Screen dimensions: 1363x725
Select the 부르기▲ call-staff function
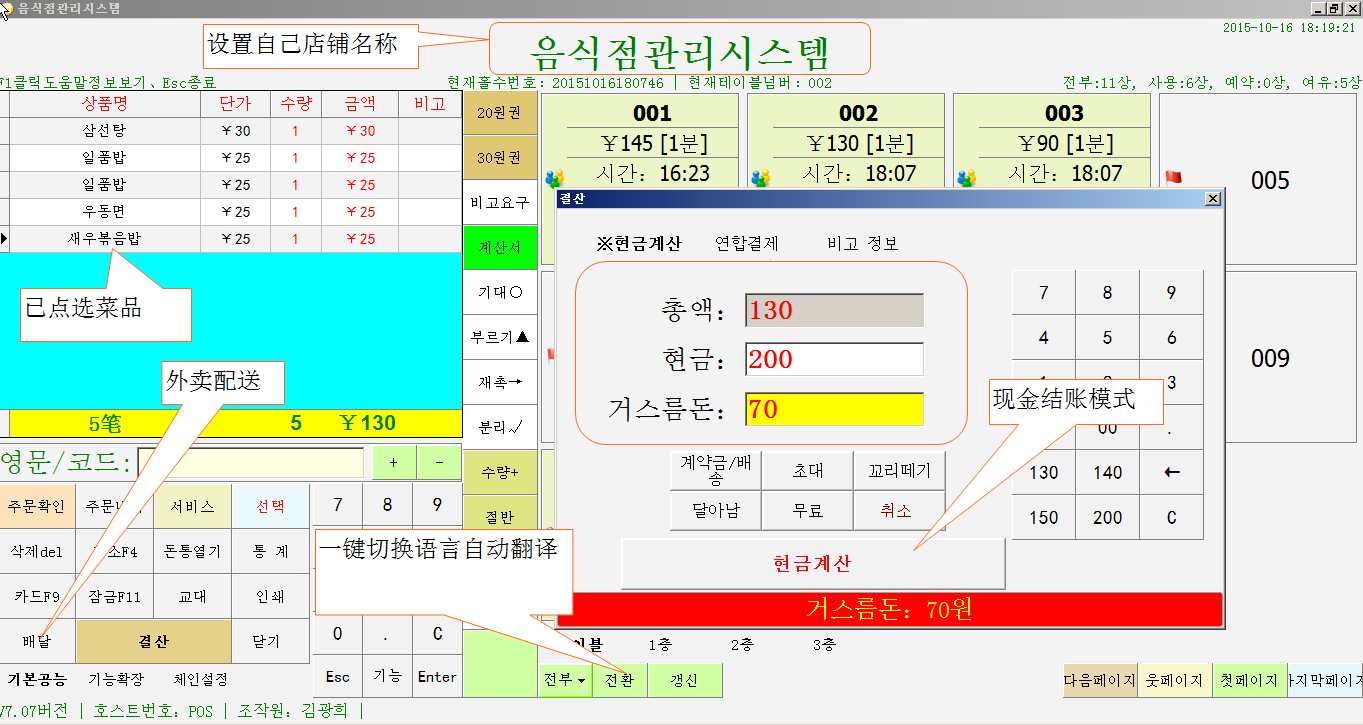[498, 337]
